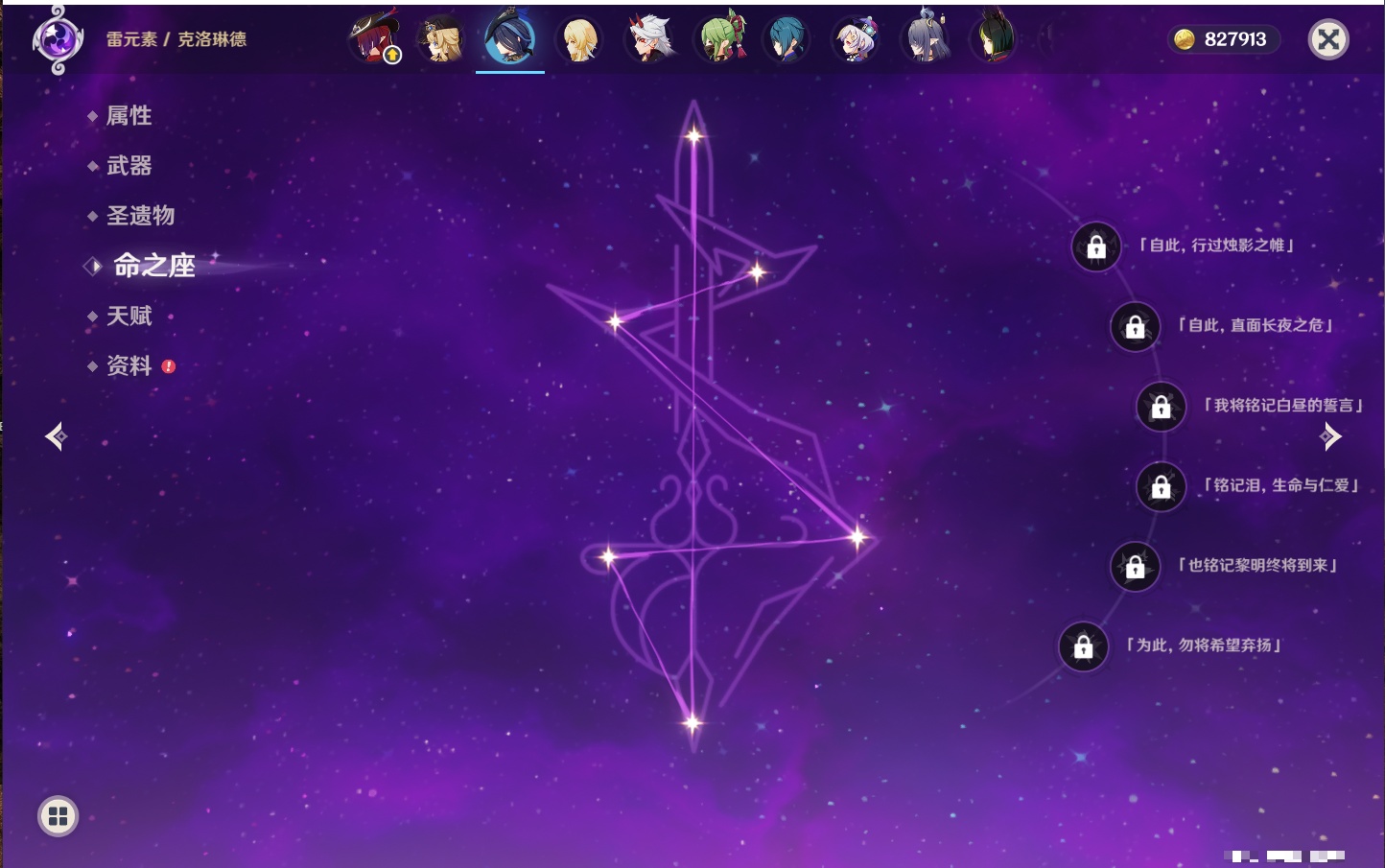Select the white-haired red-horned character avatar

(x=649, y=39)
